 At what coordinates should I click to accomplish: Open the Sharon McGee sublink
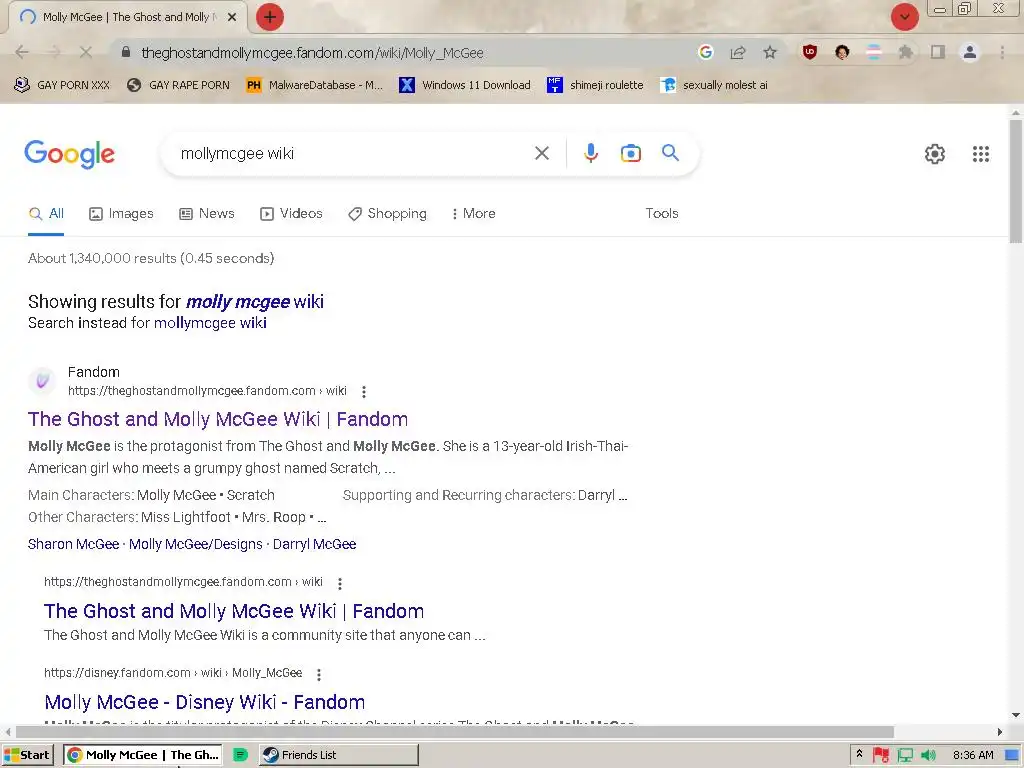[x=73, y=544]
